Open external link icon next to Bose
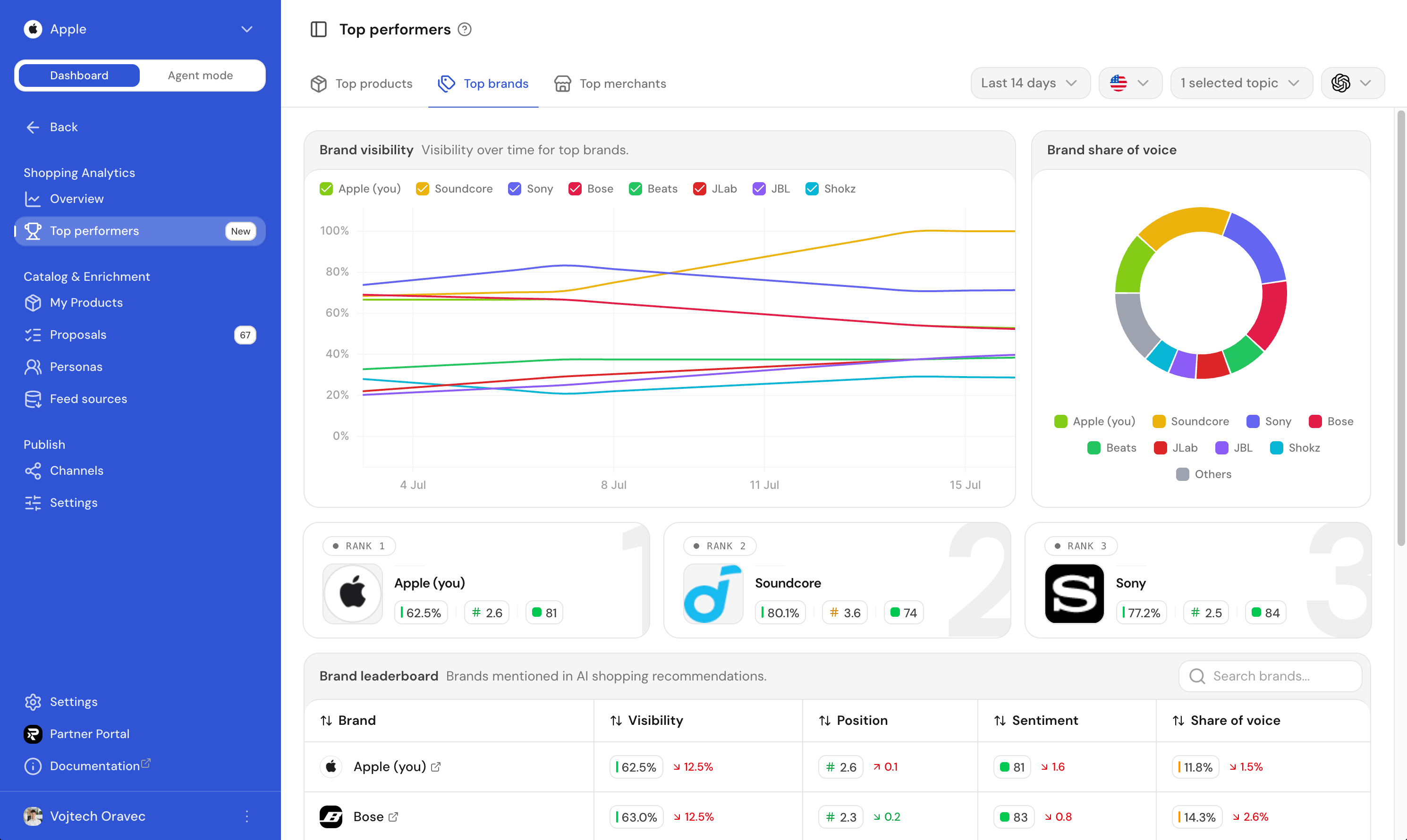Screen dimensions: 1407x840 tap(393, 817)
